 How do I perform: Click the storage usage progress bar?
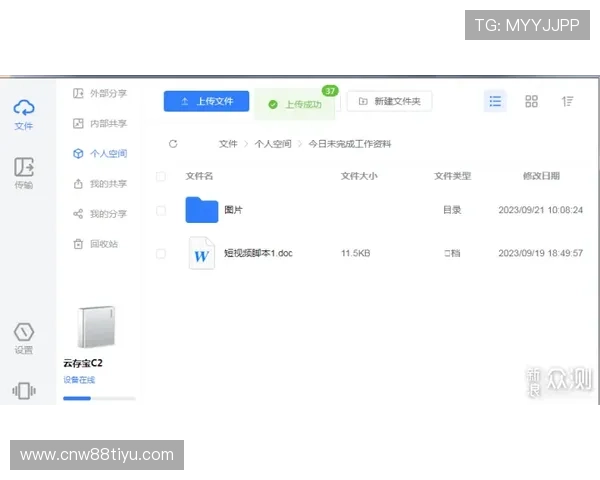pyautogui.click(x=99, y=398)
